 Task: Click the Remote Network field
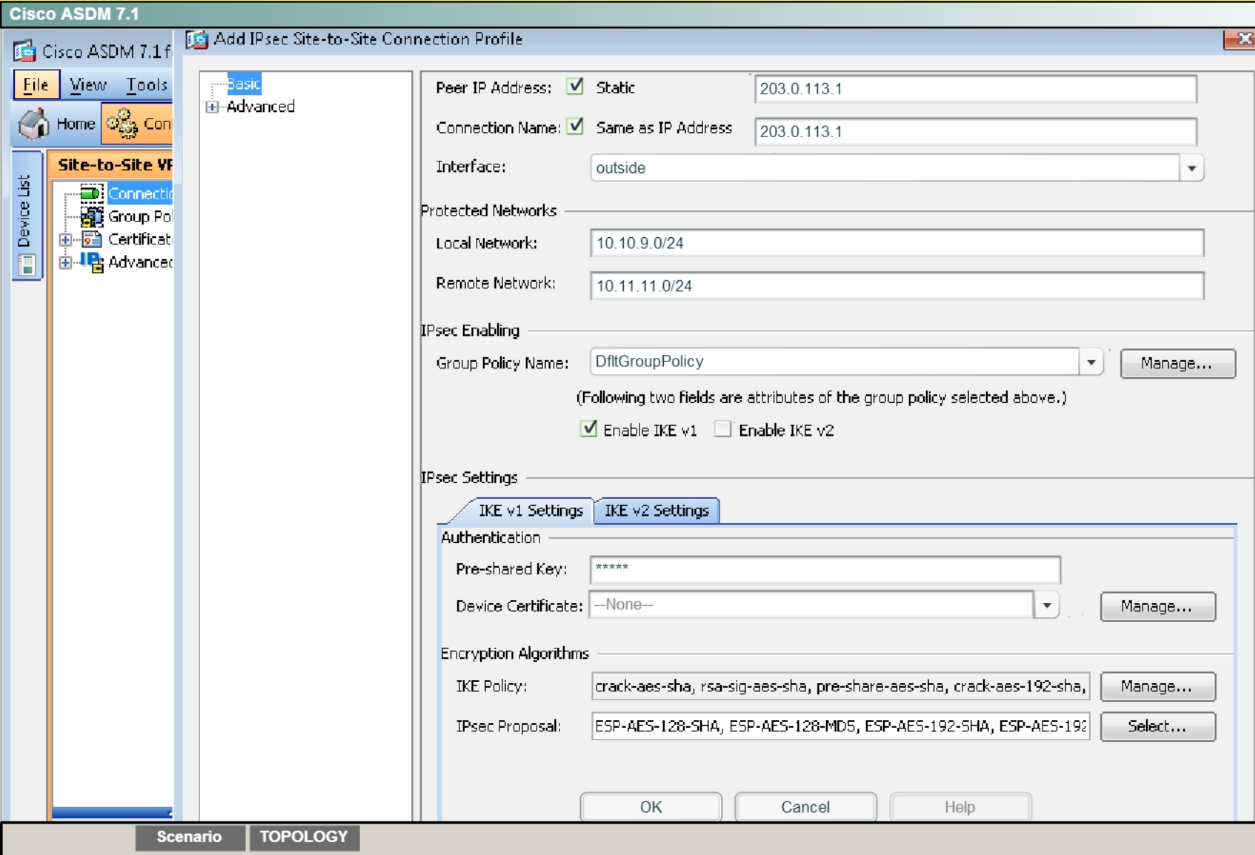point(897,285)
